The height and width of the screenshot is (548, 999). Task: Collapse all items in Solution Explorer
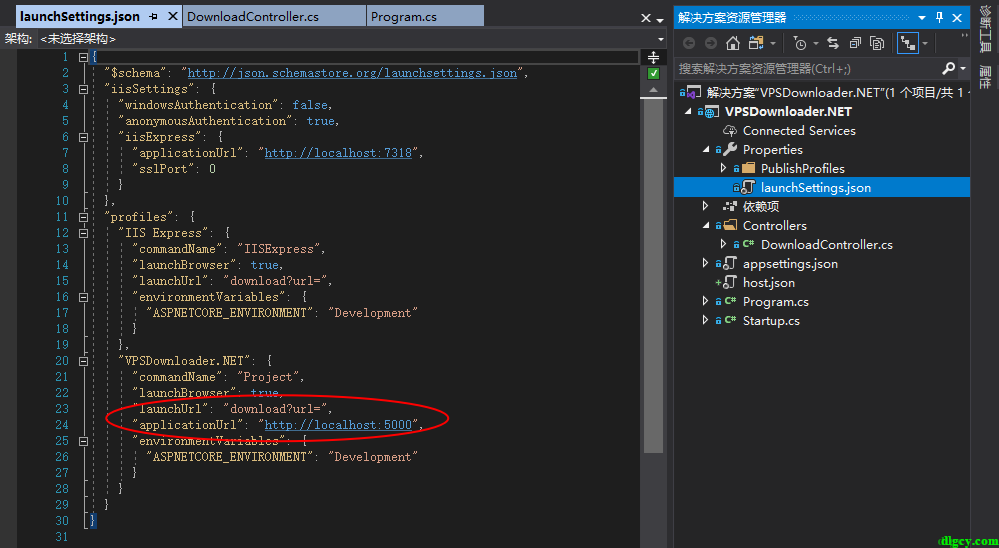[x=855, y=43]
